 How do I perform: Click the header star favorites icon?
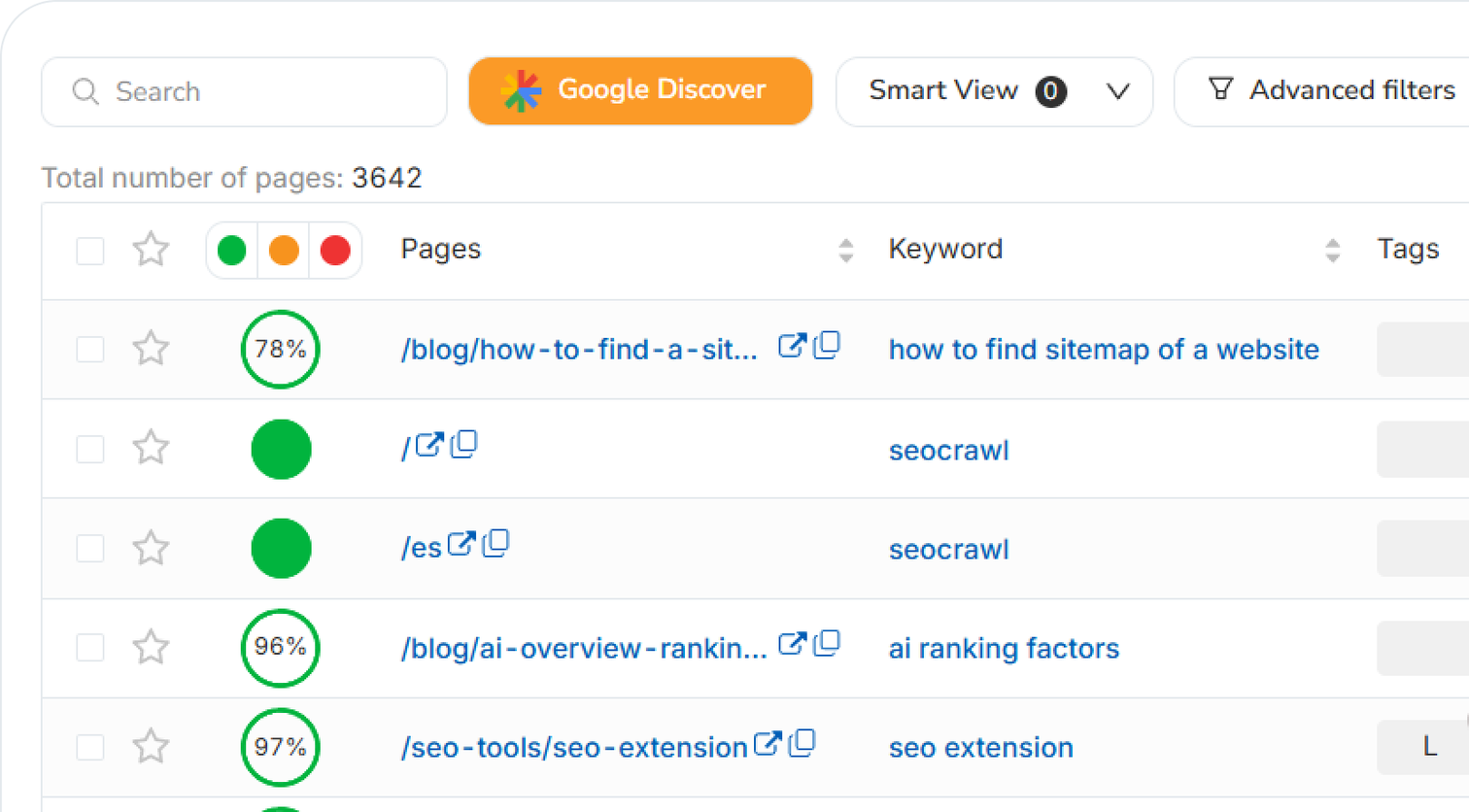coord(151,250)
